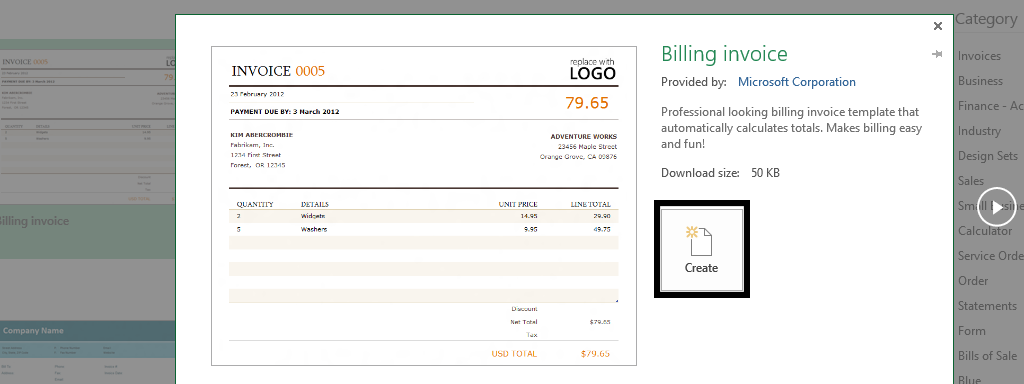Click the Download size 50 KB text

click(x=720, y=173)
